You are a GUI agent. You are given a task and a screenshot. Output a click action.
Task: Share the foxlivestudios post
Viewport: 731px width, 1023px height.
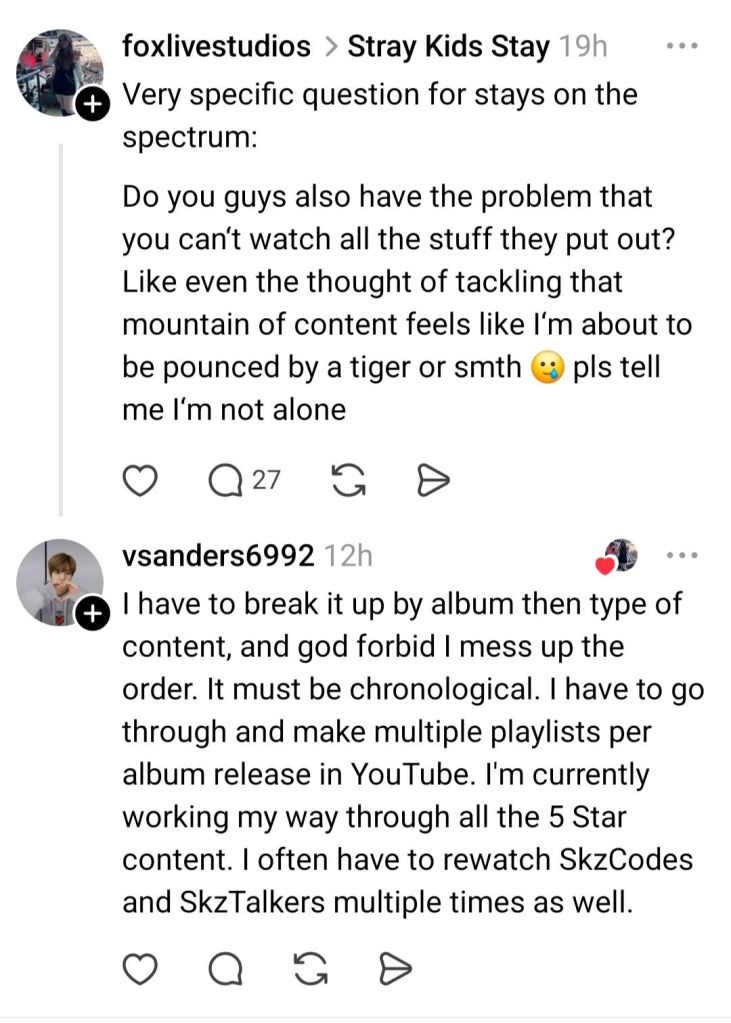click(431, 481)
